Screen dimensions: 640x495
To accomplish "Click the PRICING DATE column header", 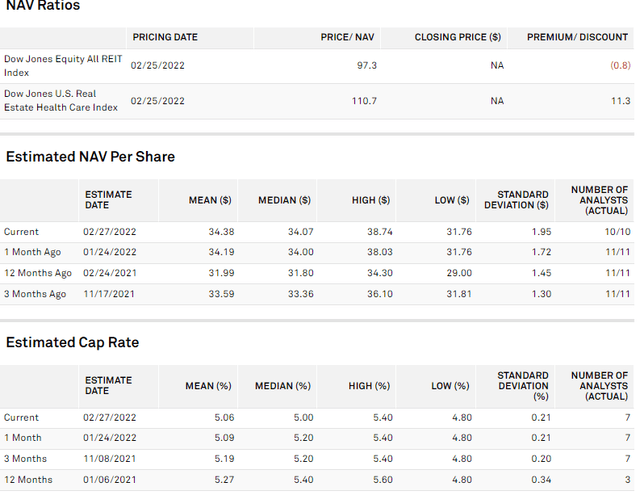I will pyautogui.click(x=165, y=37).
